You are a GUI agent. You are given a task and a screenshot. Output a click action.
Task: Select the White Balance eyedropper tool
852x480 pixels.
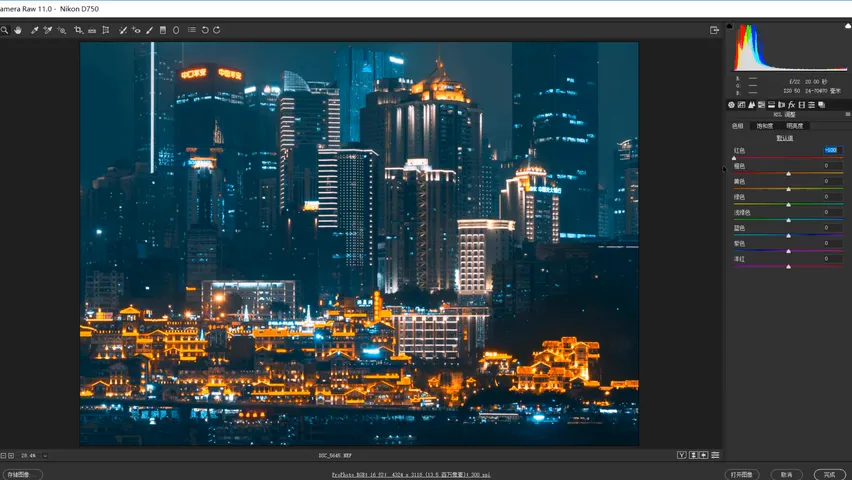34,30
